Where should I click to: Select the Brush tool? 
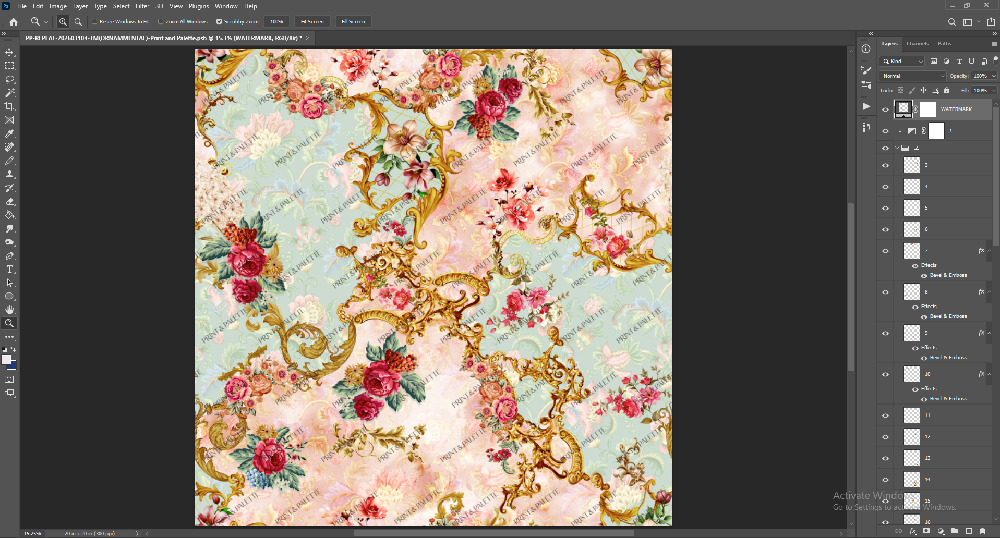pos(10,161)
